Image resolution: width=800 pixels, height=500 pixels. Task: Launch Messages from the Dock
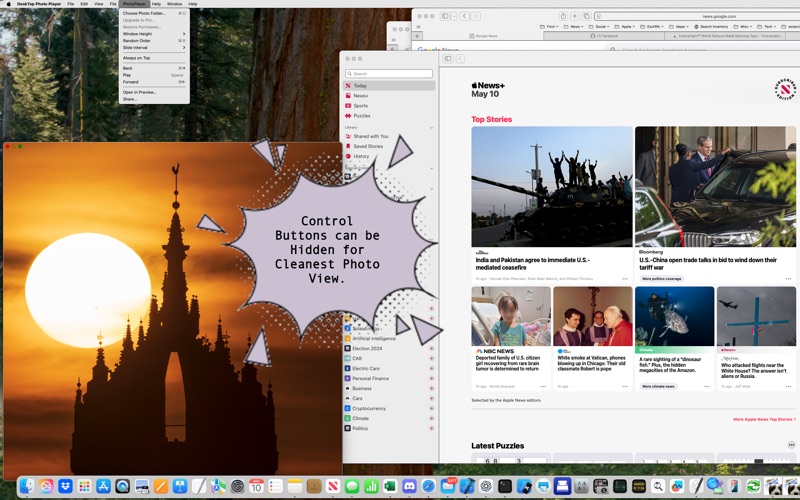352,486
